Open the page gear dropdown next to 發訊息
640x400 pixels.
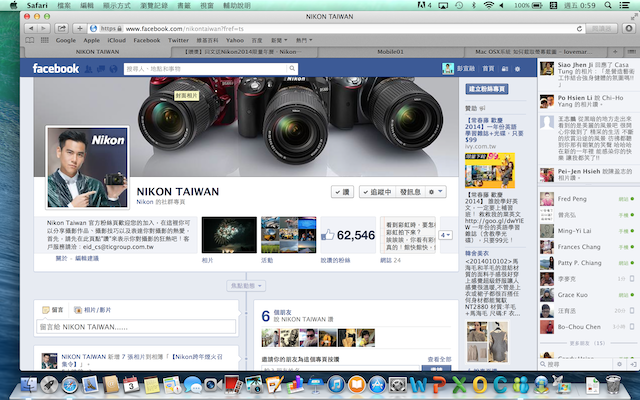436,192
